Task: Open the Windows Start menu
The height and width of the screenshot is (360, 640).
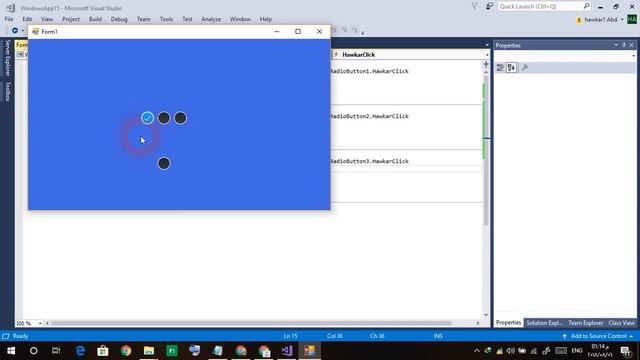Action: [x=11, y=351]
